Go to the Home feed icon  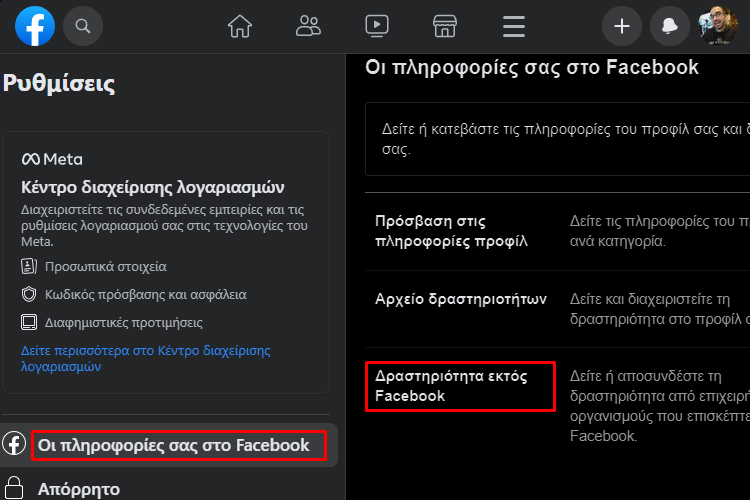click(240, 26)
